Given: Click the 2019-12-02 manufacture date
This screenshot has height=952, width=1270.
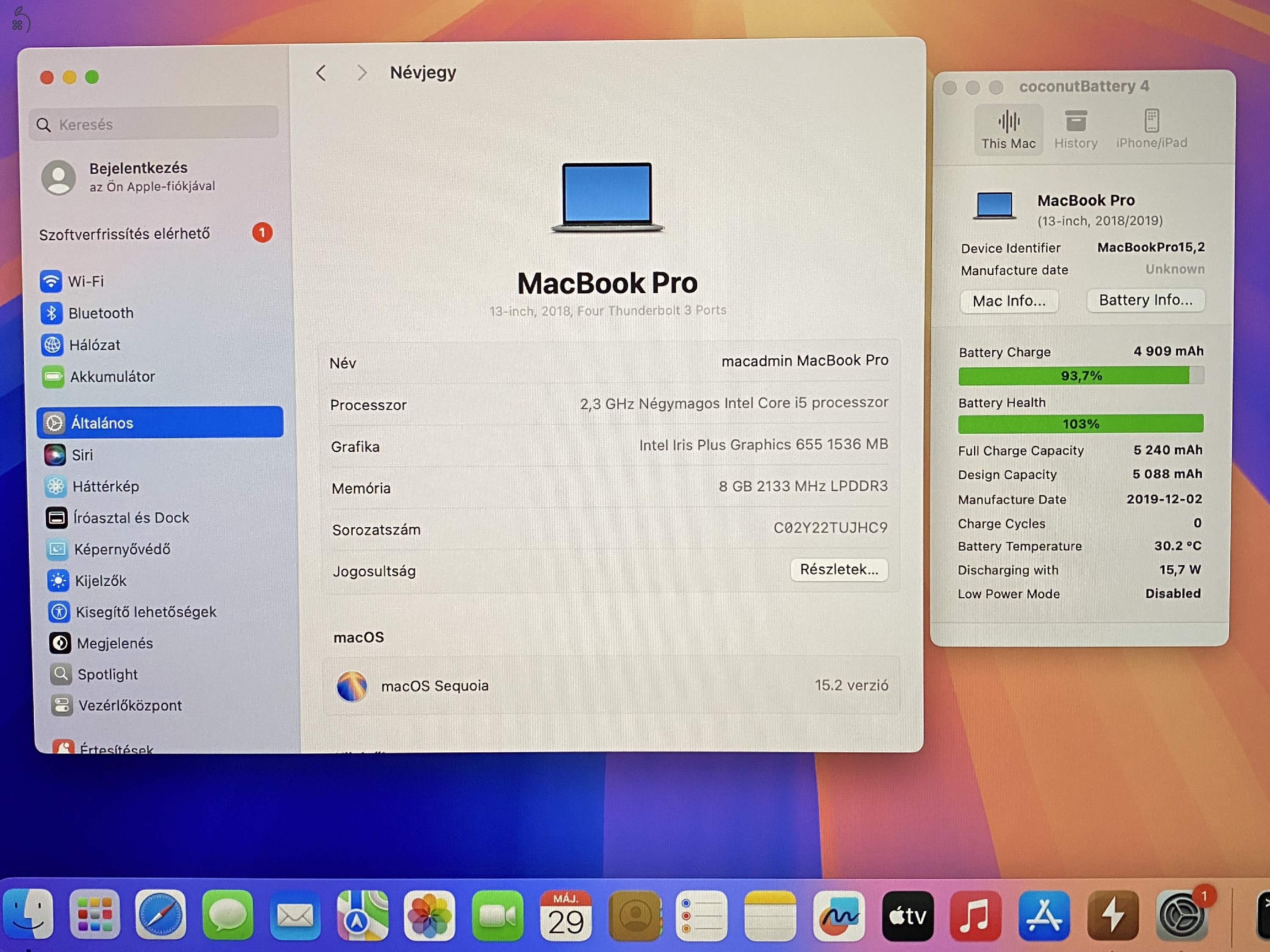Looking at the screenshot, I should (1164, 499).
